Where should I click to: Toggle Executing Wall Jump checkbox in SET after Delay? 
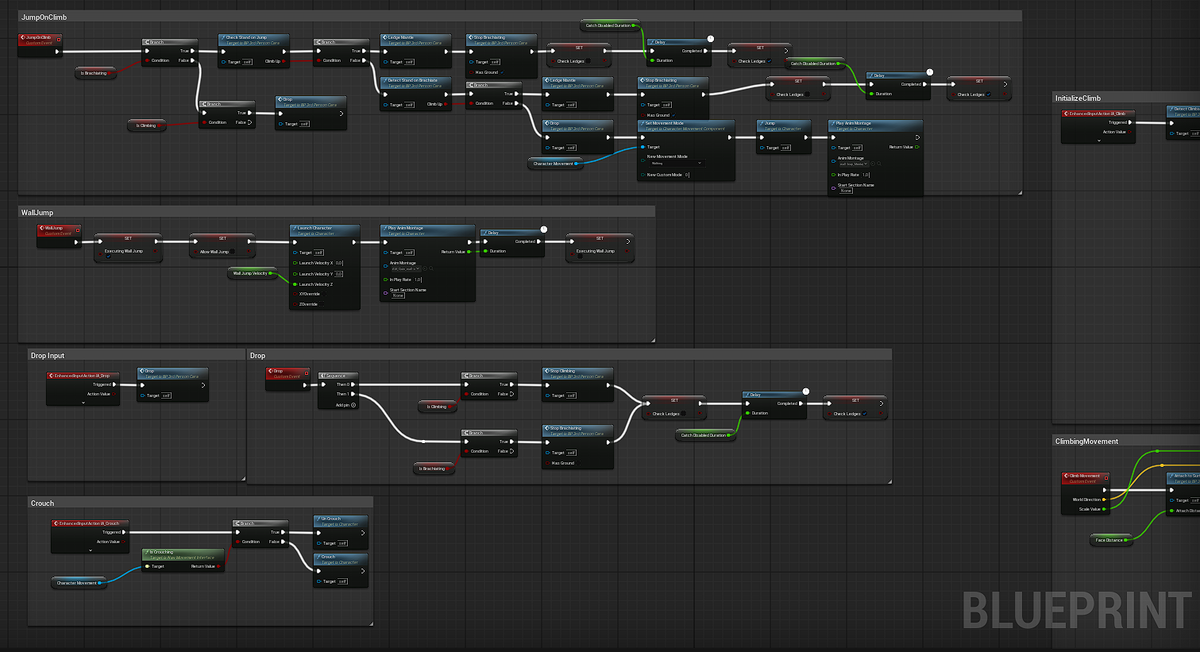[x=578, y=257]
